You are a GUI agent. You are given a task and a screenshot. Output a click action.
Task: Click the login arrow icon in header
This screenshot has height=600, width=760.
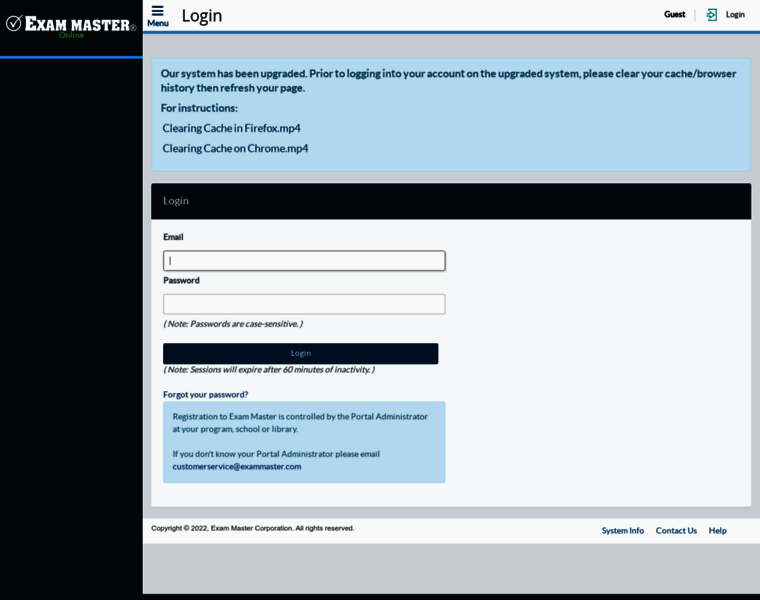tap(711, 15)
